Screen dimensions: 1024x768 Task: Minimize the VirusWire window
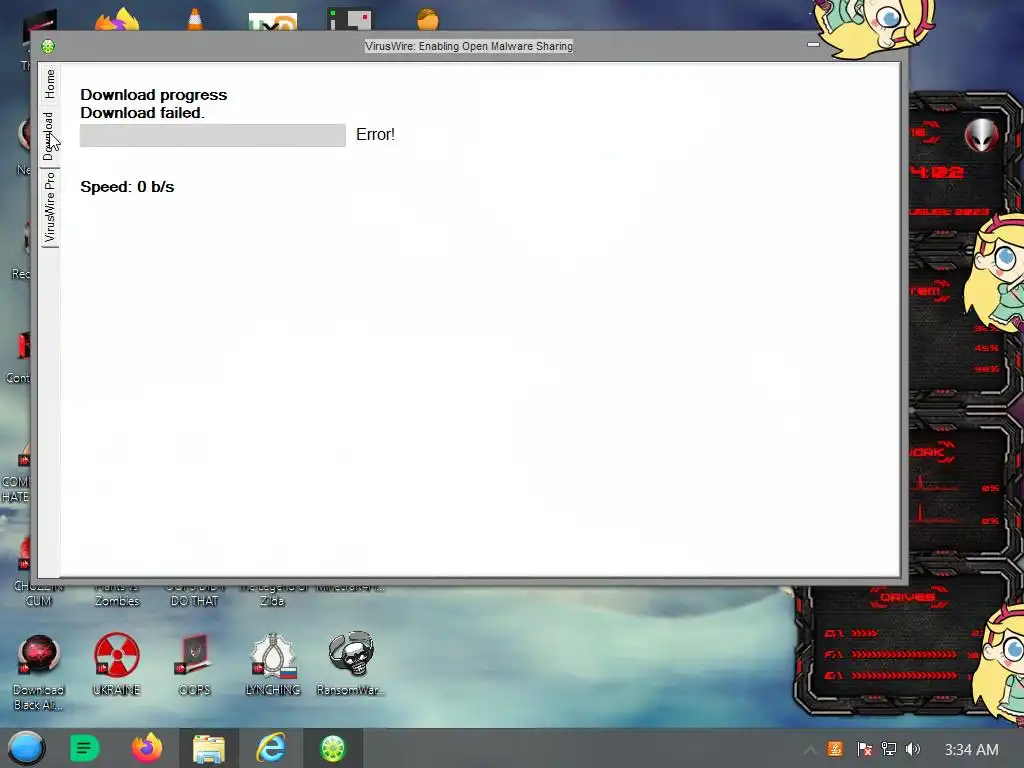(813, 44)
